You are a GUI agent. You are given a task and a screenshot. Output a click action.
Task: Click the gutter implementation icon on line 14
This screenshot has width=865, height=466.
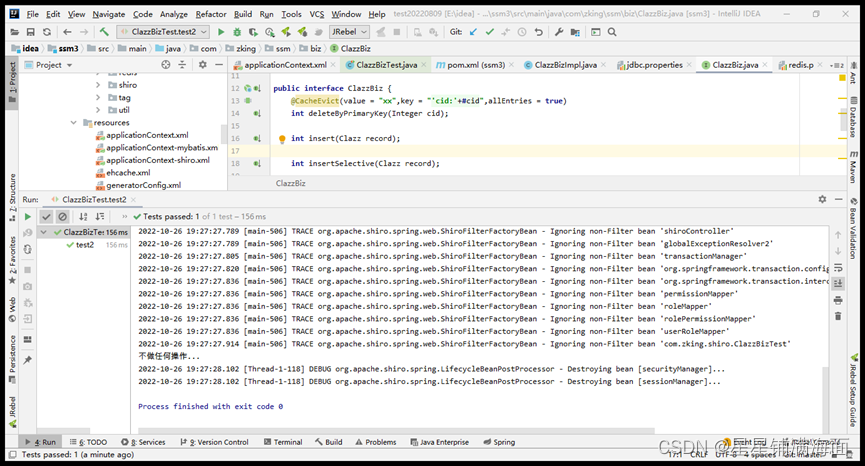point(257,114)
